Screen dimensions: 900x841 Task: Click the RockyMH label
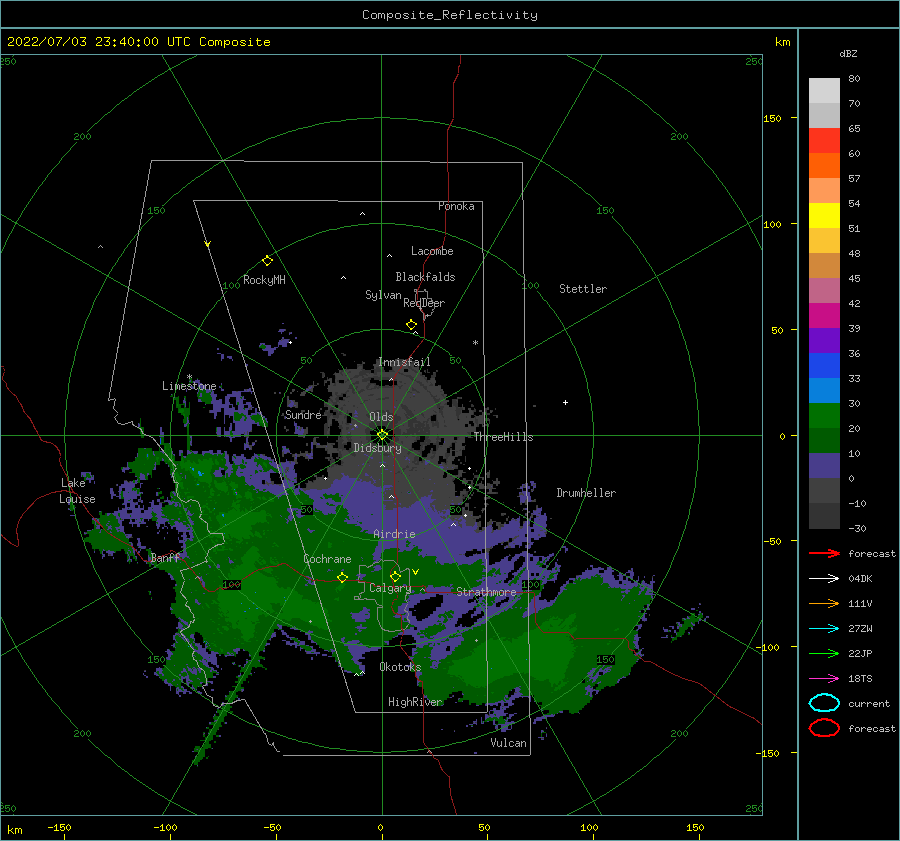point(264,280)
